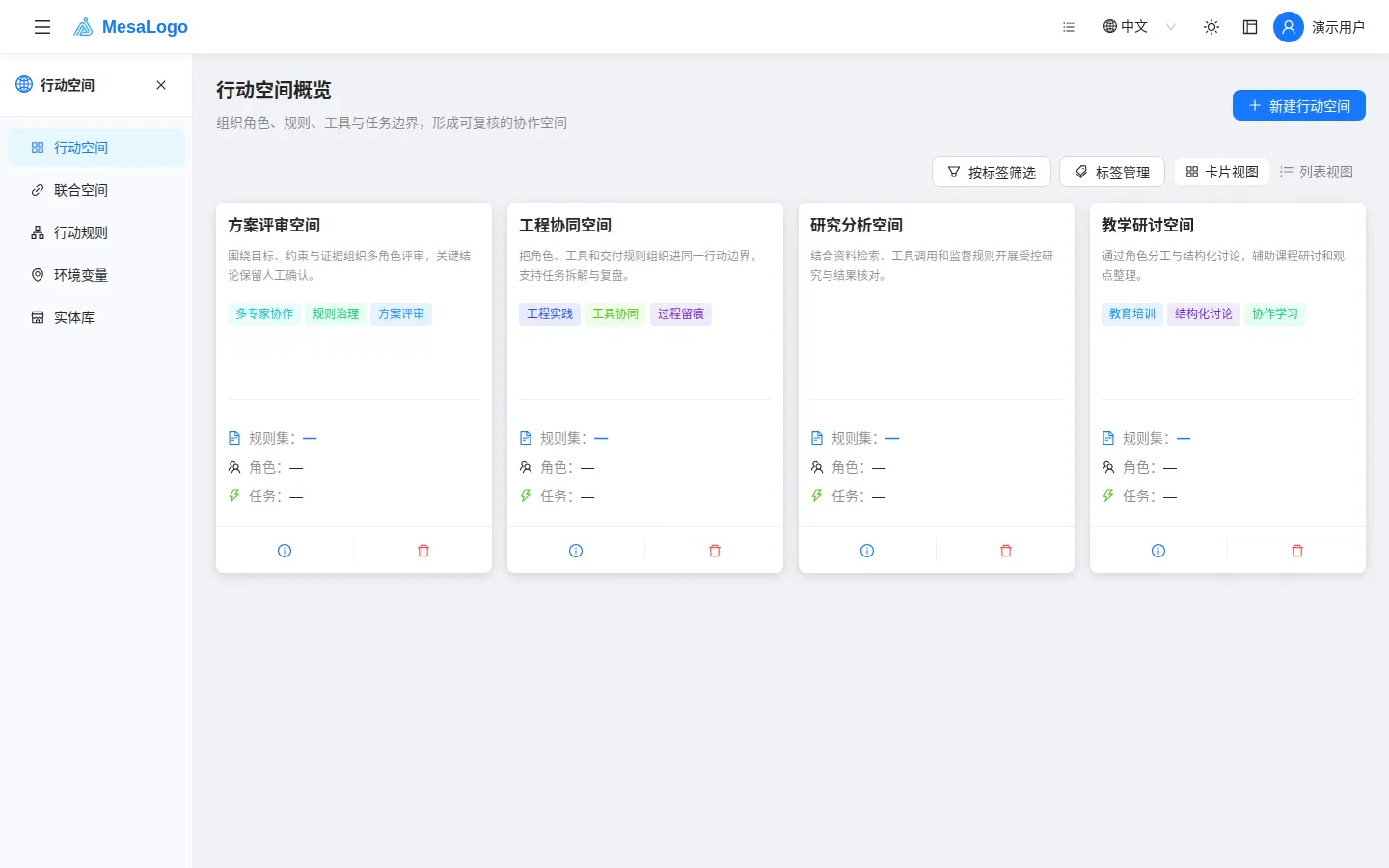Open 标签管理 button
This screenshot has width=1389, height=868.
[x=1111, y=172]
